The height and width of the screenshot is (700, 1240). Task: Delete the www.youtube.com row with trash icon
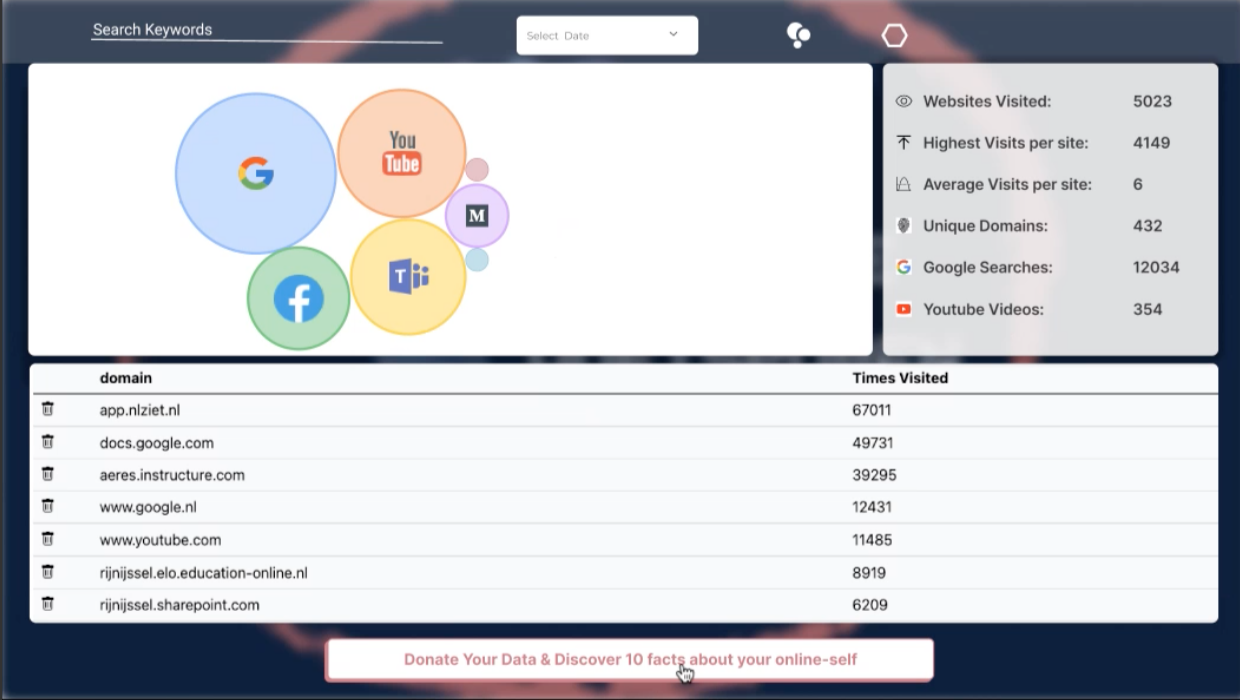47,539
